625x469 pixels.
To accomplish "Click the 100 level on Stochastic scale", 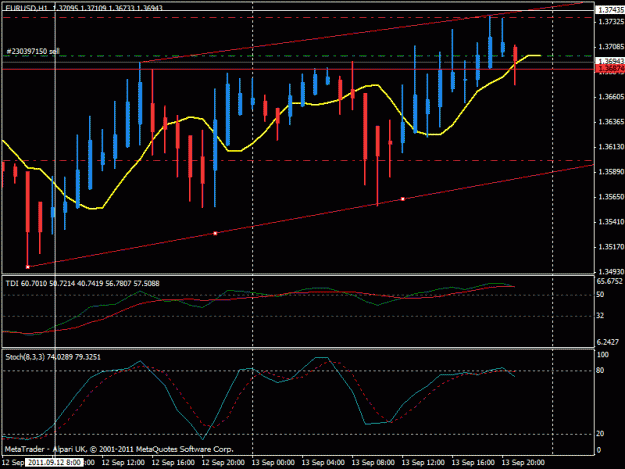I will pos(603,355).
